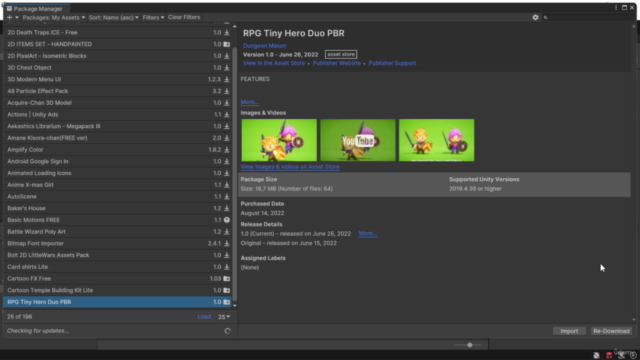Click download icon for Battle Wizard Poly Art
This screenshot has height=360, width=640.
pyautogui.click(x=227, y=231)
